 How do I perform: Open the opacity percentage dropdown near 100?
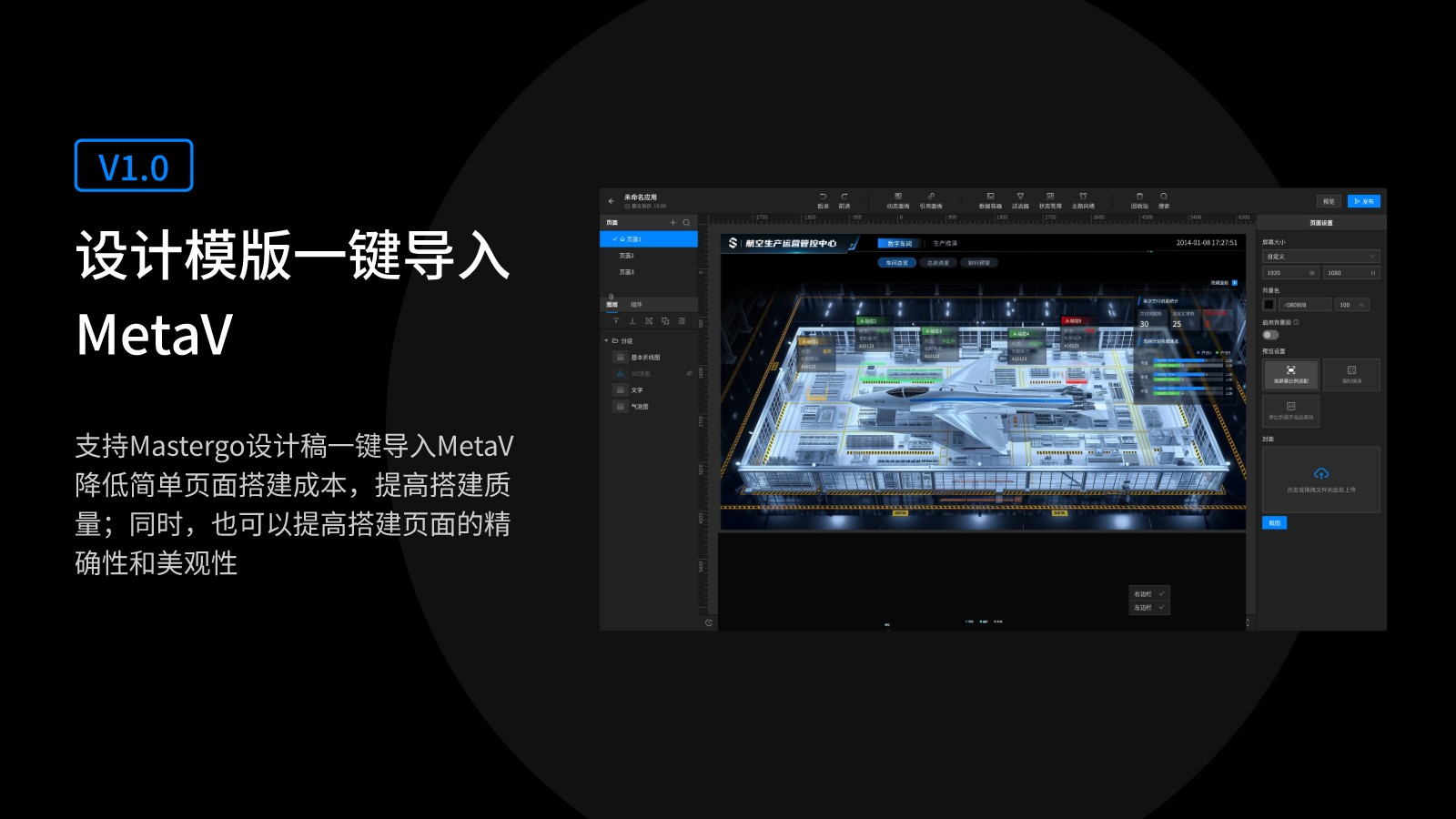tap(1363, 305)
